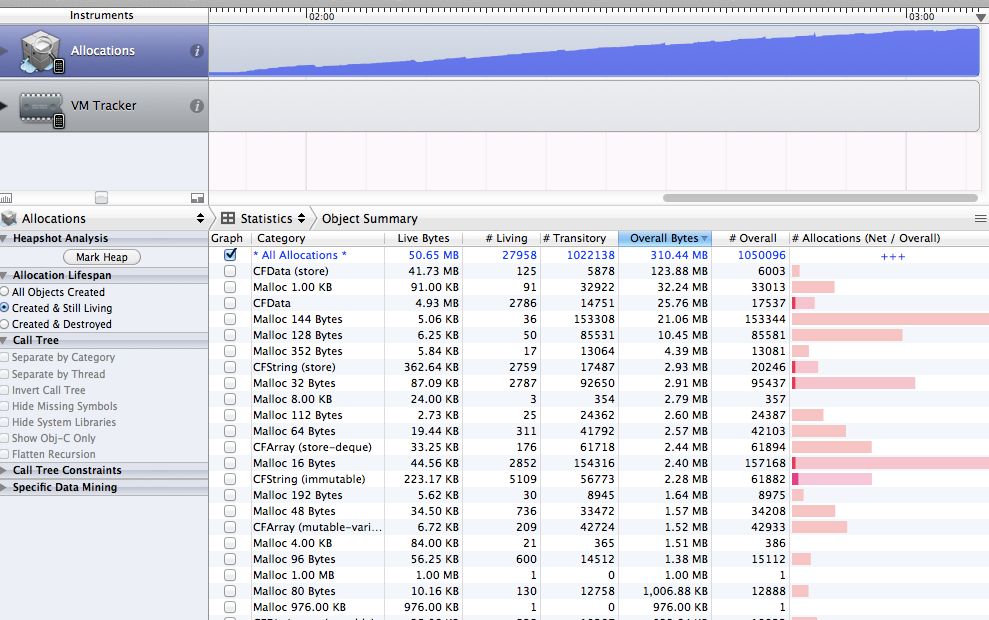
Task: Open VM Tracker info button
Action: click(197, 106)
